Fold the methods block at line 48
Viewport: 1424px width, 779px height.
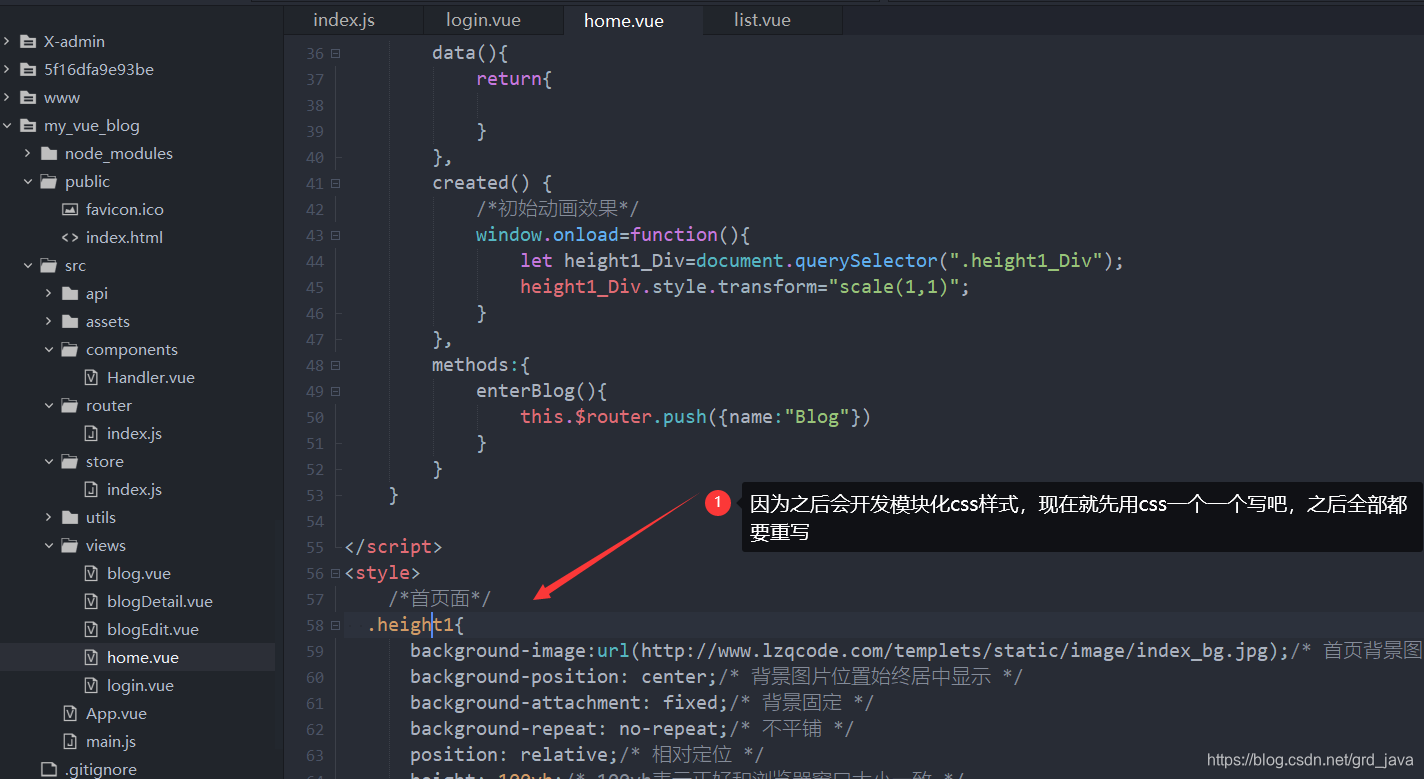click(x=335, y=366)
